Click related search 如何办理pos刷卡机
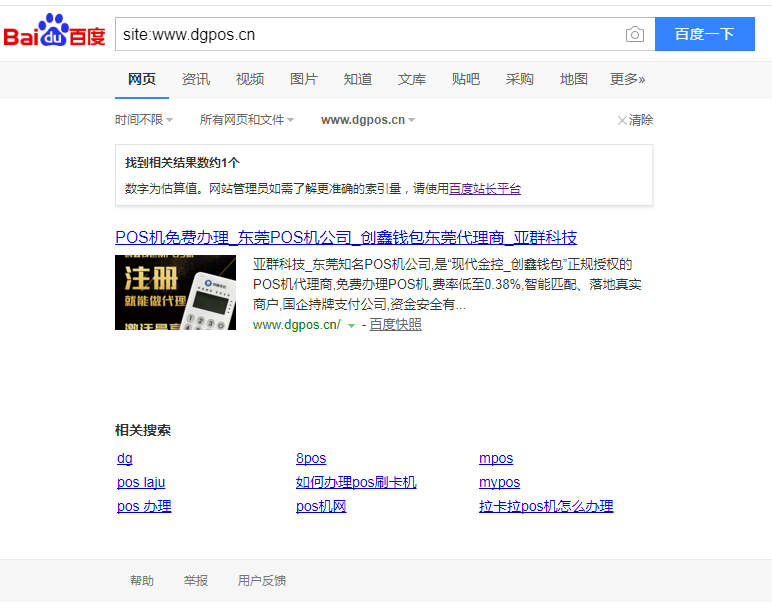 click(x=356, y=482)
